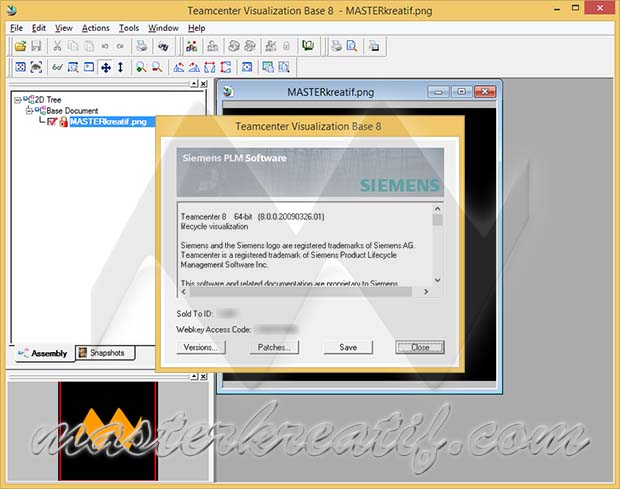The image size is (620, 489).
Task: Click the lock icon beside MASTERkreatif.png
Action: pos(63,122)
